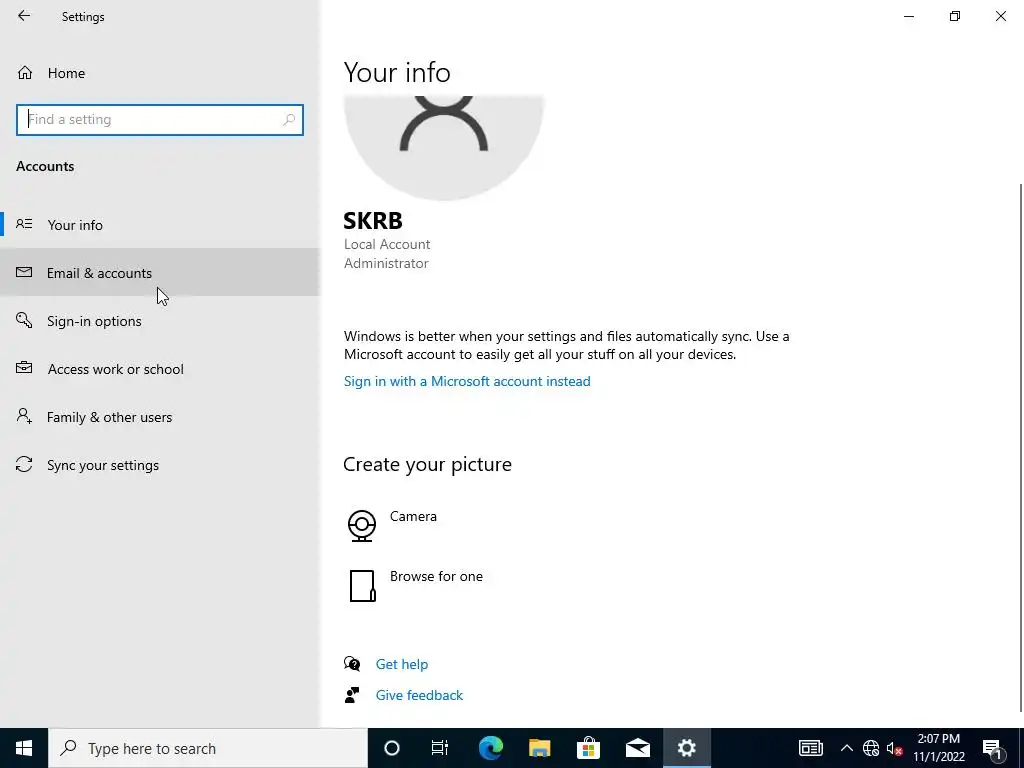Click the Family & other users person icon

tap(24, 416)
